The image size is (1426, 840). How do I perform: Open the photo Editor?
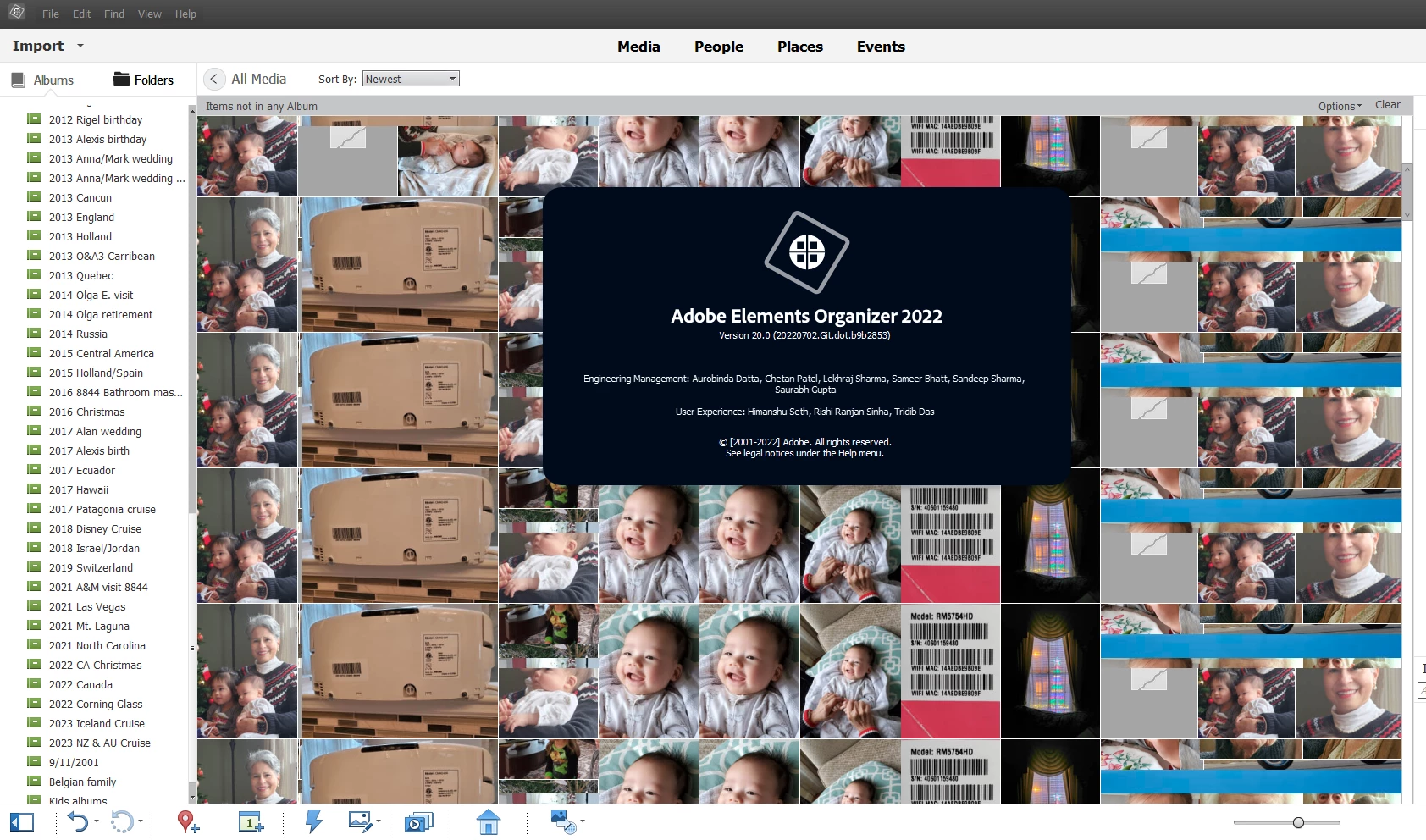click(360, 821)
